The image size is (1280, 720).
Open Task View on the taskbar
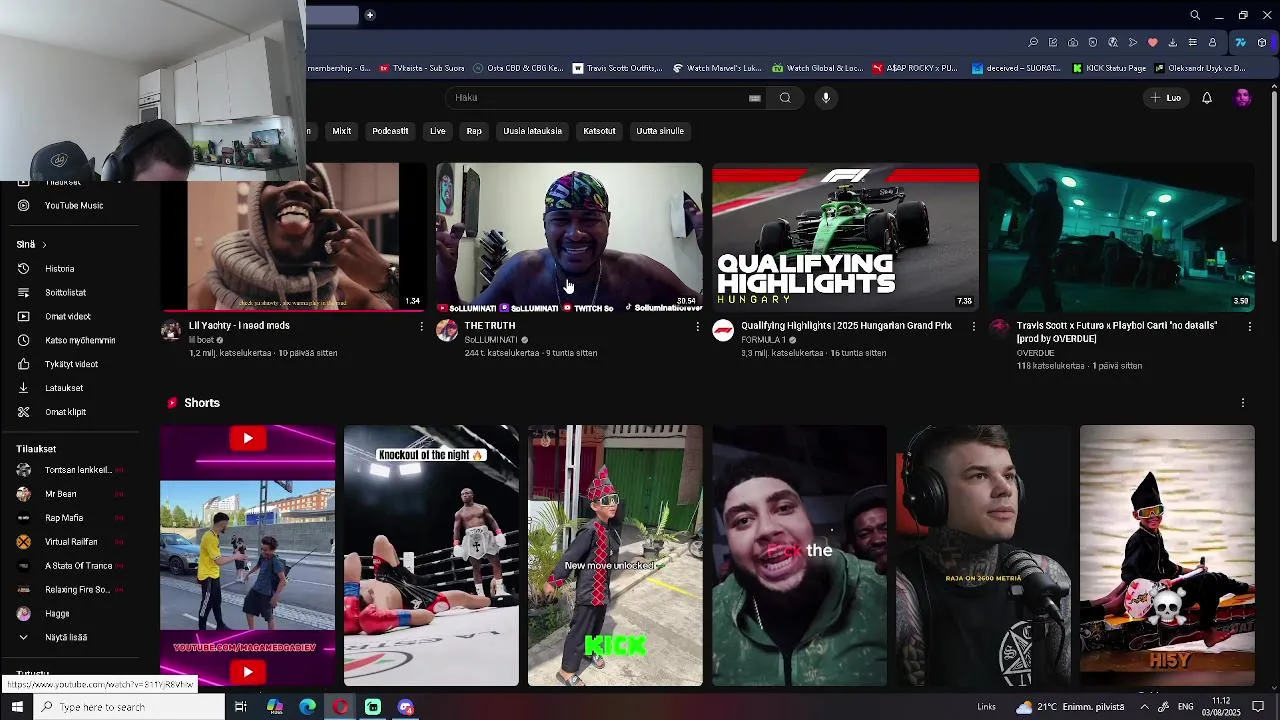click(241, 707)
